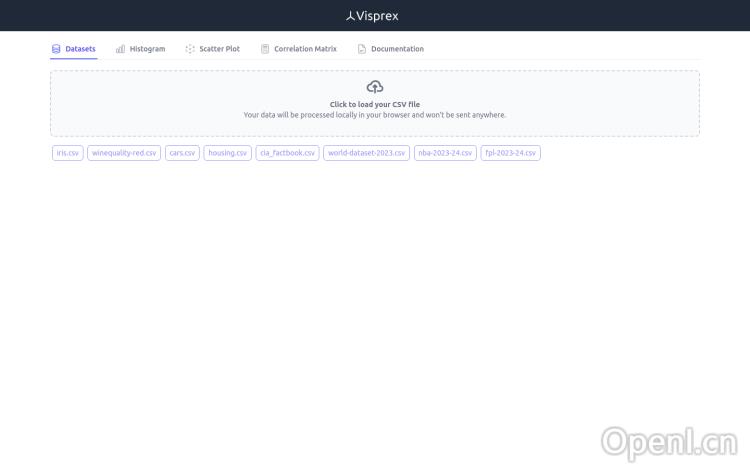The height and width of the screenshot is (468, 750).
Task: Click the database icon beside Datasets
Action: [56, 49]
